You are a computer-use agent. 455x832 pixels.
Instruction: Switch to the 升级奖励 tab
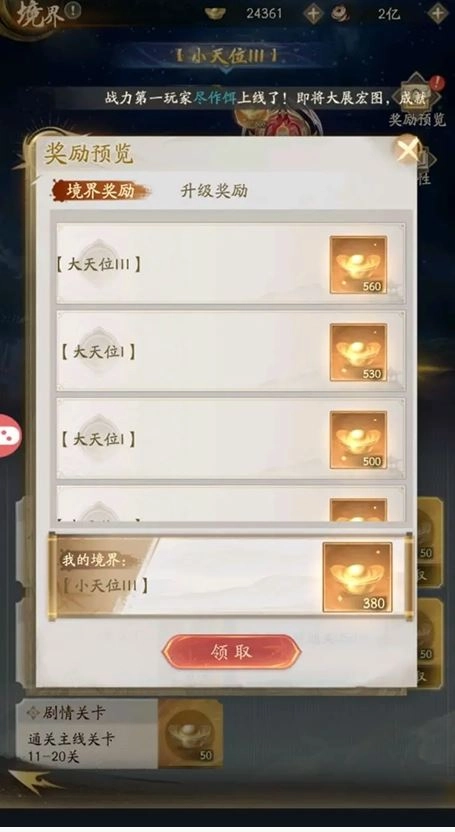(214, 190)
